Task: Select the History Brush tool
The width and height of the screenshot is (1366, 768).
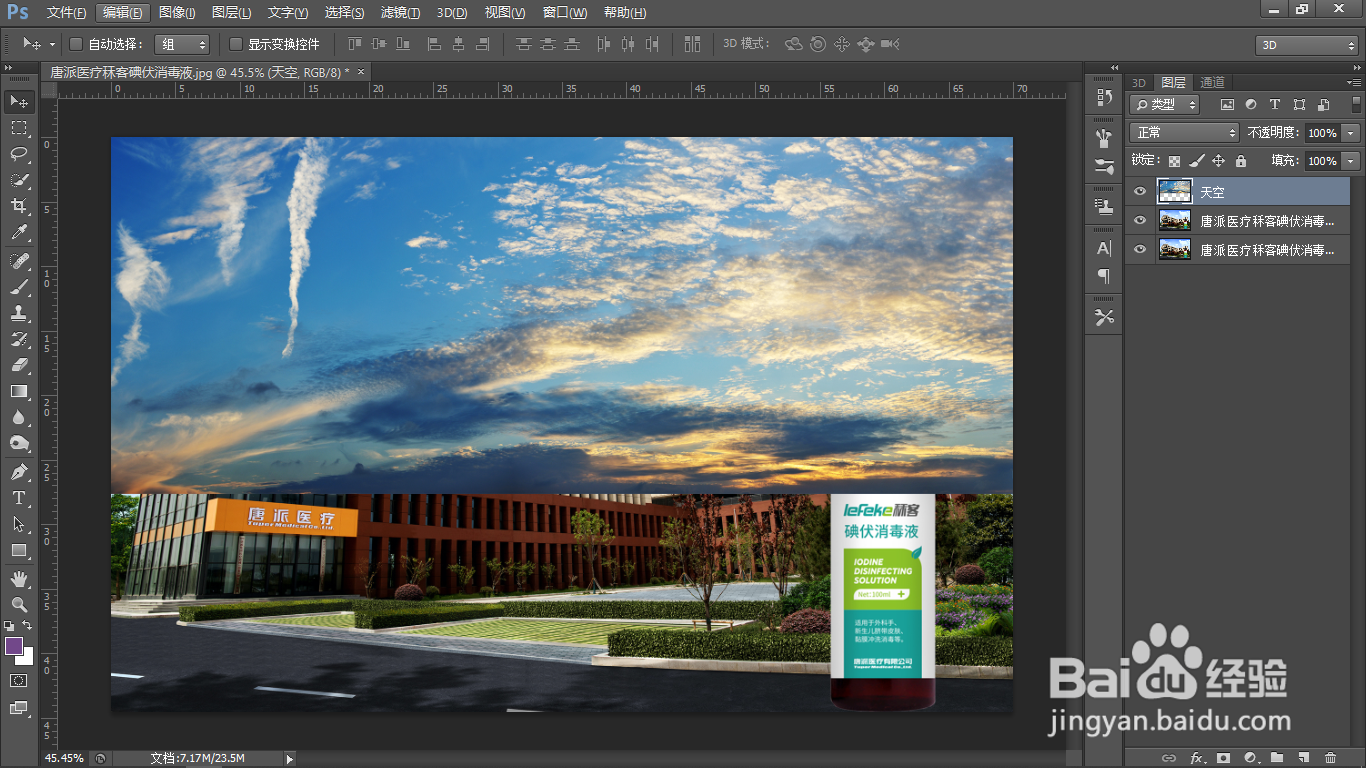Action: tap(19, 339)
